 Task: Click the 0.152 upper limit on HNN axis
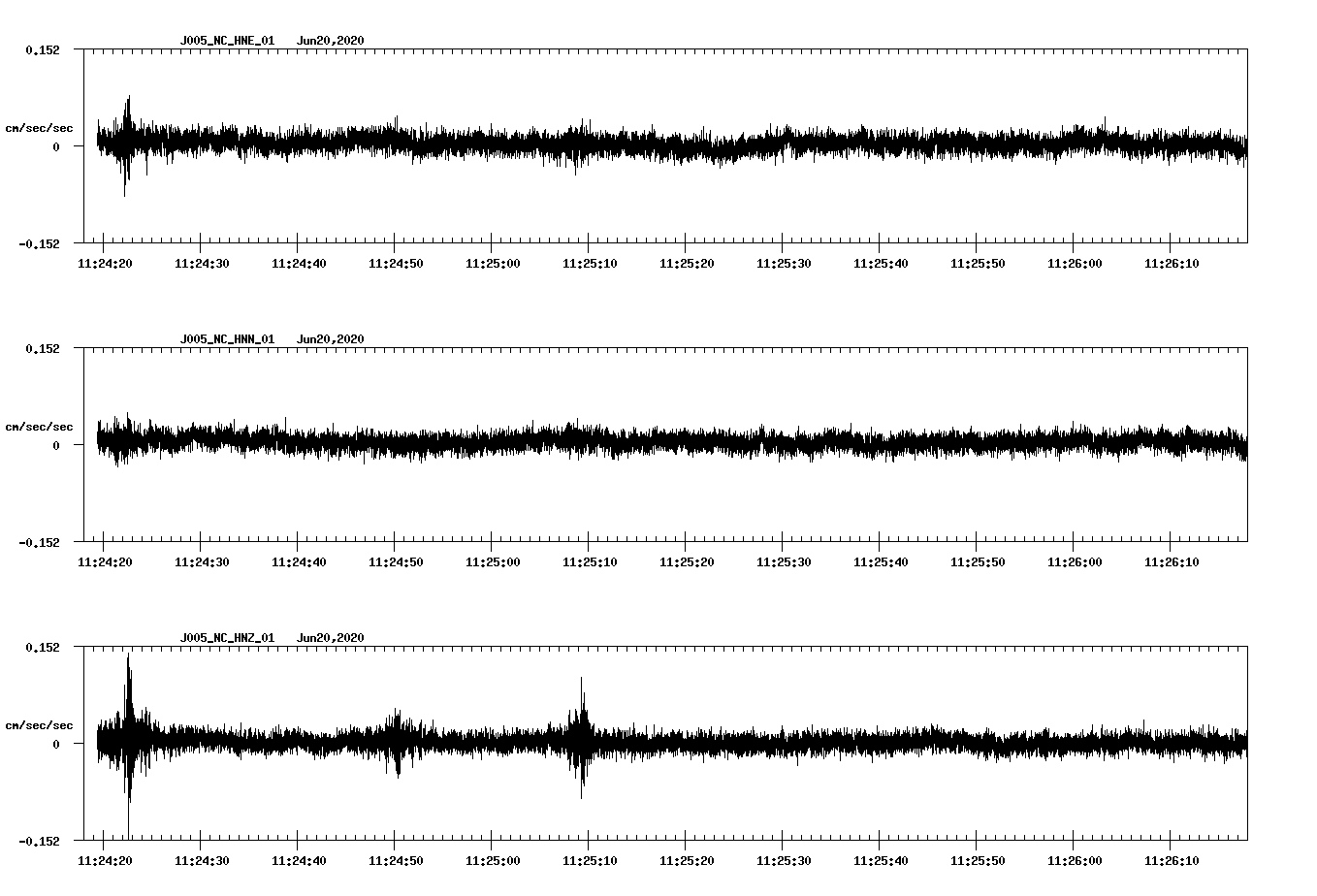point(43,348)
